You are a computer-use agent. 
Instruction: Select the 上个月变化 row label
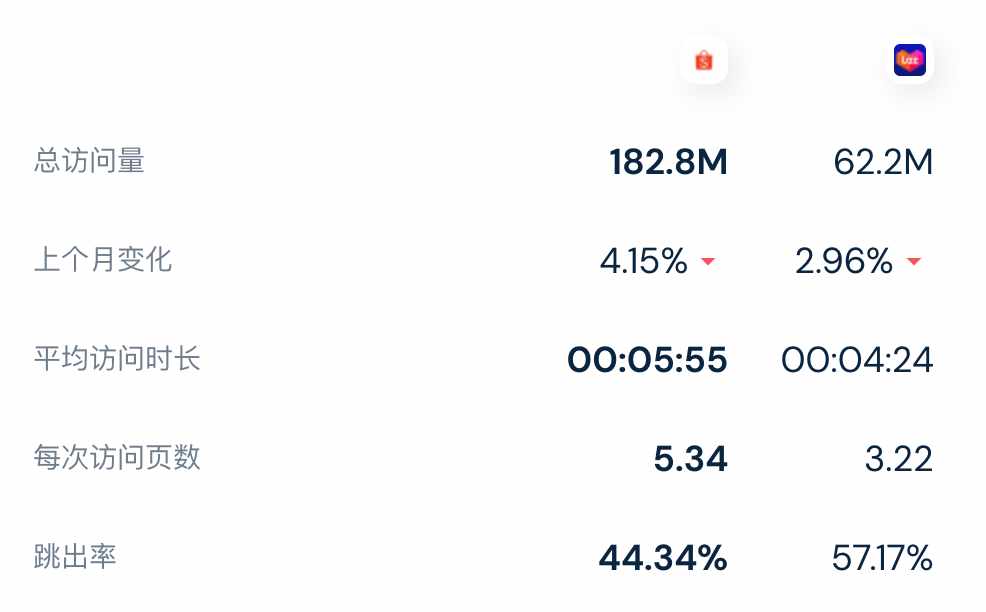point(103,260)
